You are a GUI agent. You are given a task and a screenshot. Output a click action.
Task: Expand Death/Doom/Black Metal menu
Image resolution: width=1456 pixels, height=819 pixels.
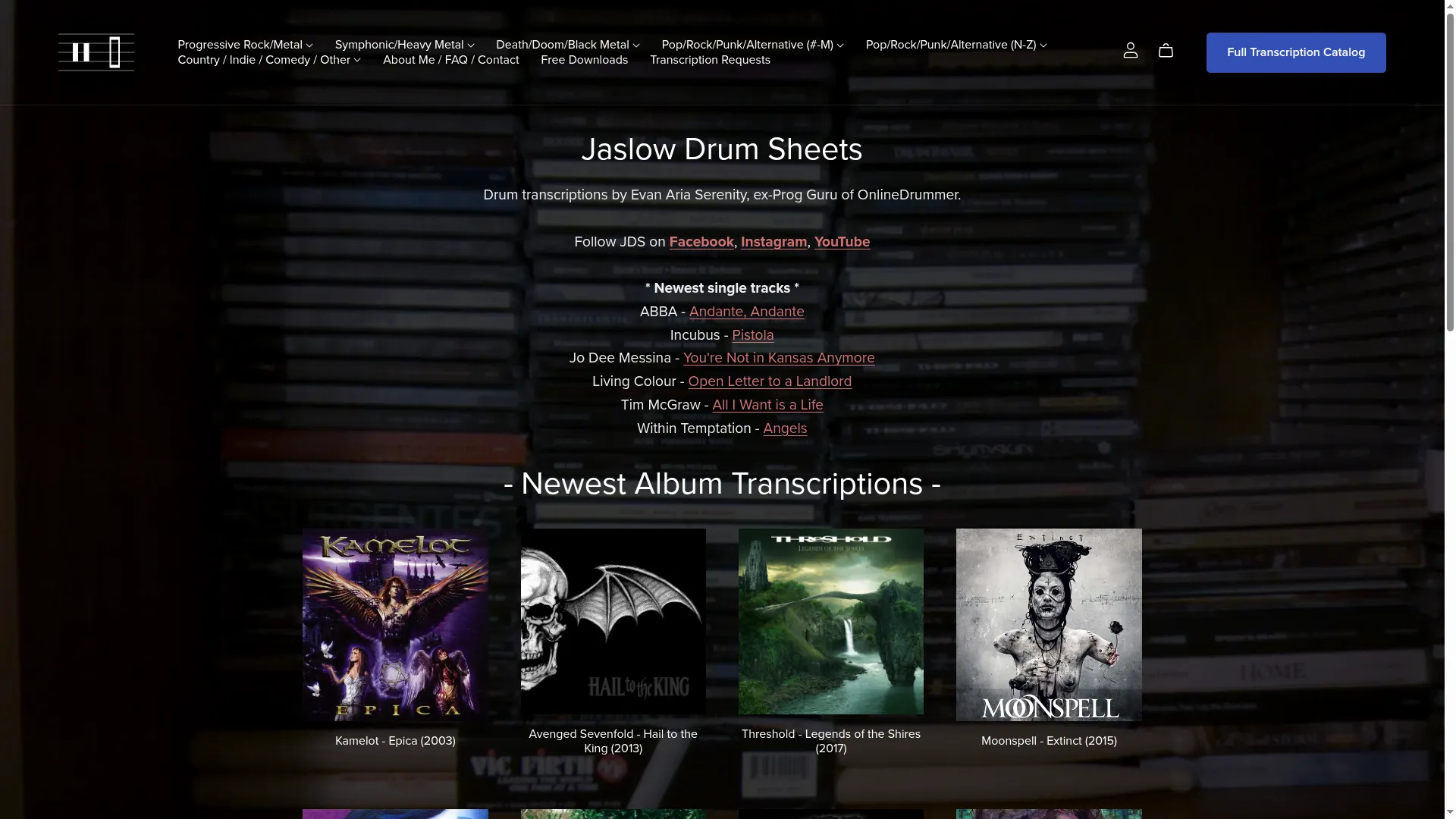point(567,45)
